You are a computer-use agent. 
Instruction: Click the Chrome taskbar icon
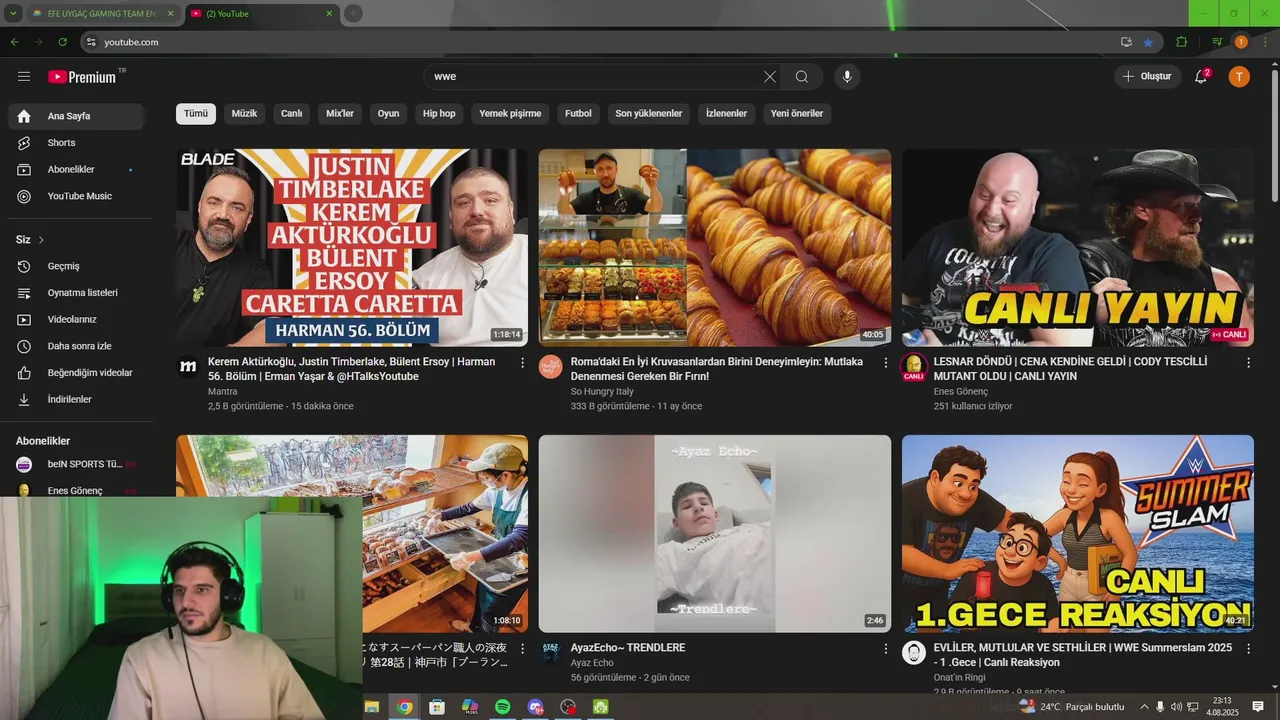(x=404, y=707)
